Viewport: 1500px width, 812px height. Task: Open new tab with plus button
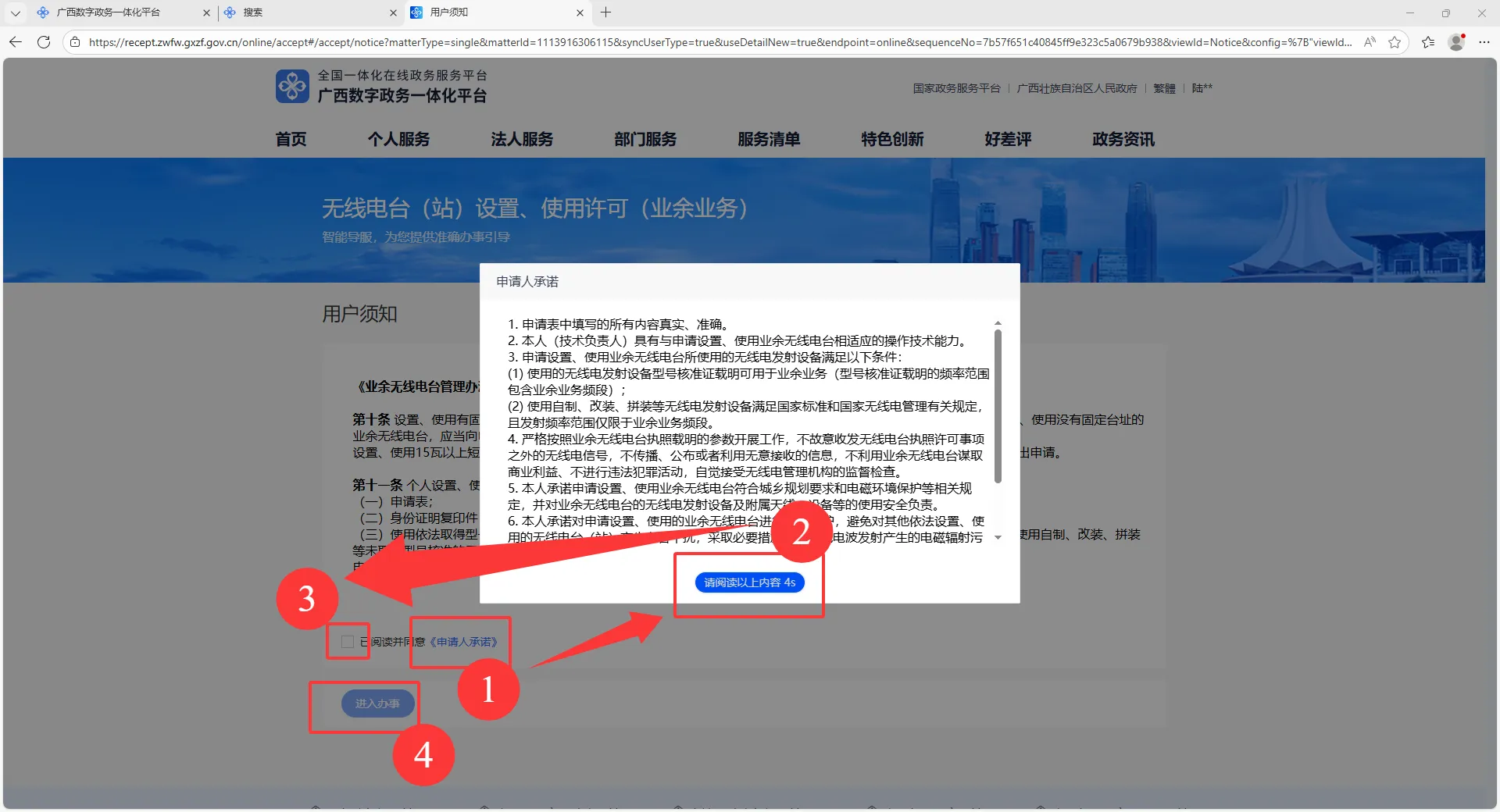[605, 12]
